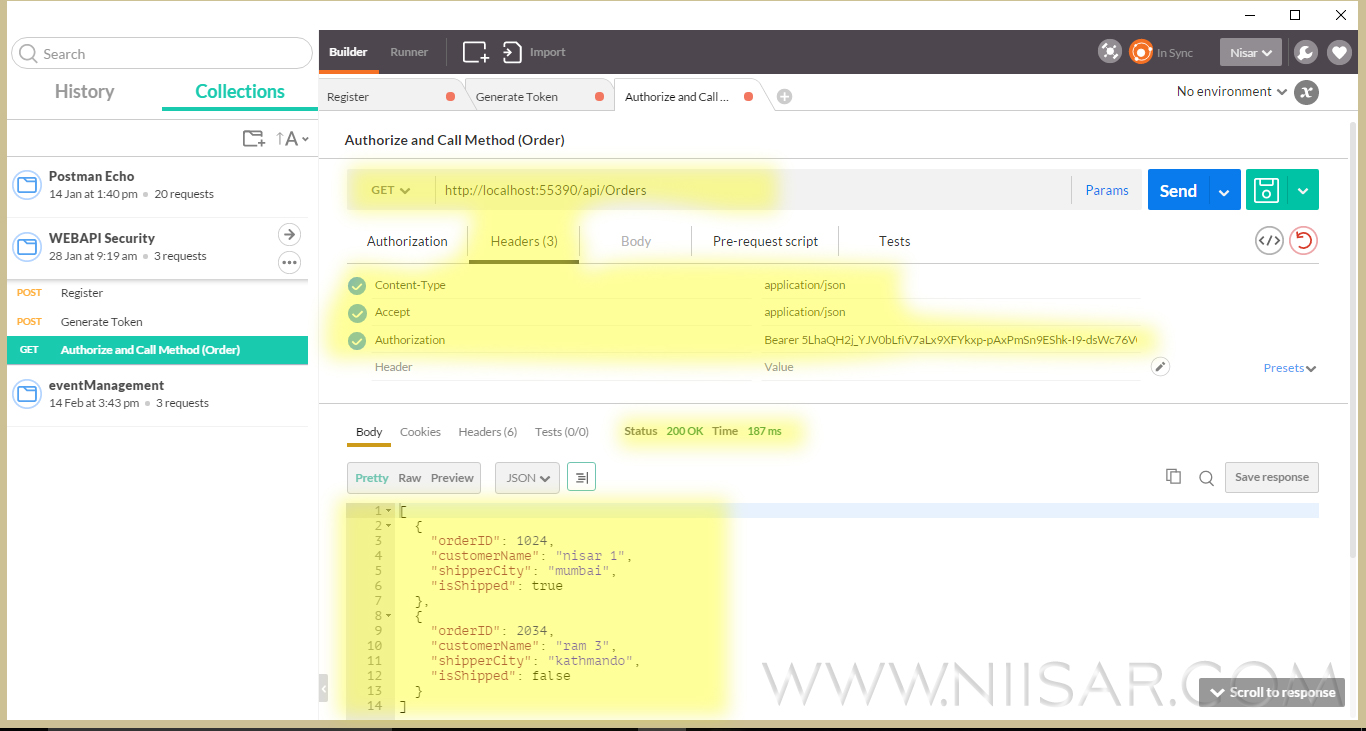Open the Nisar account dropdown
Viewport: 1366px width, 731px height.
pyautogui.click(x=1251, y=52)
